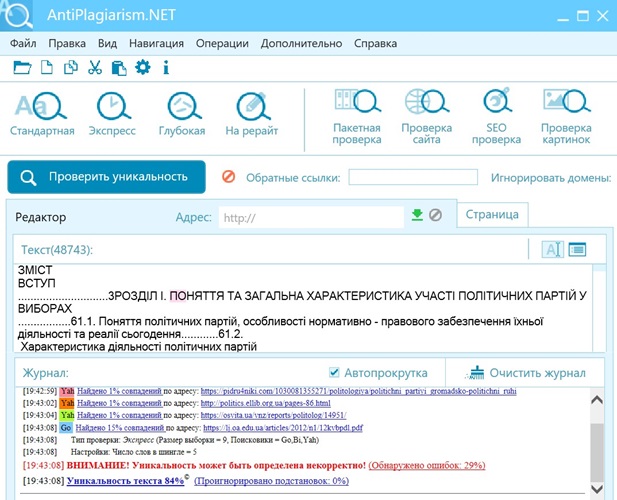Image resolution: width=617 pixels, height=500 pixels.
Task: Click the Игнорировать домены label
Action: coord(551,178)
